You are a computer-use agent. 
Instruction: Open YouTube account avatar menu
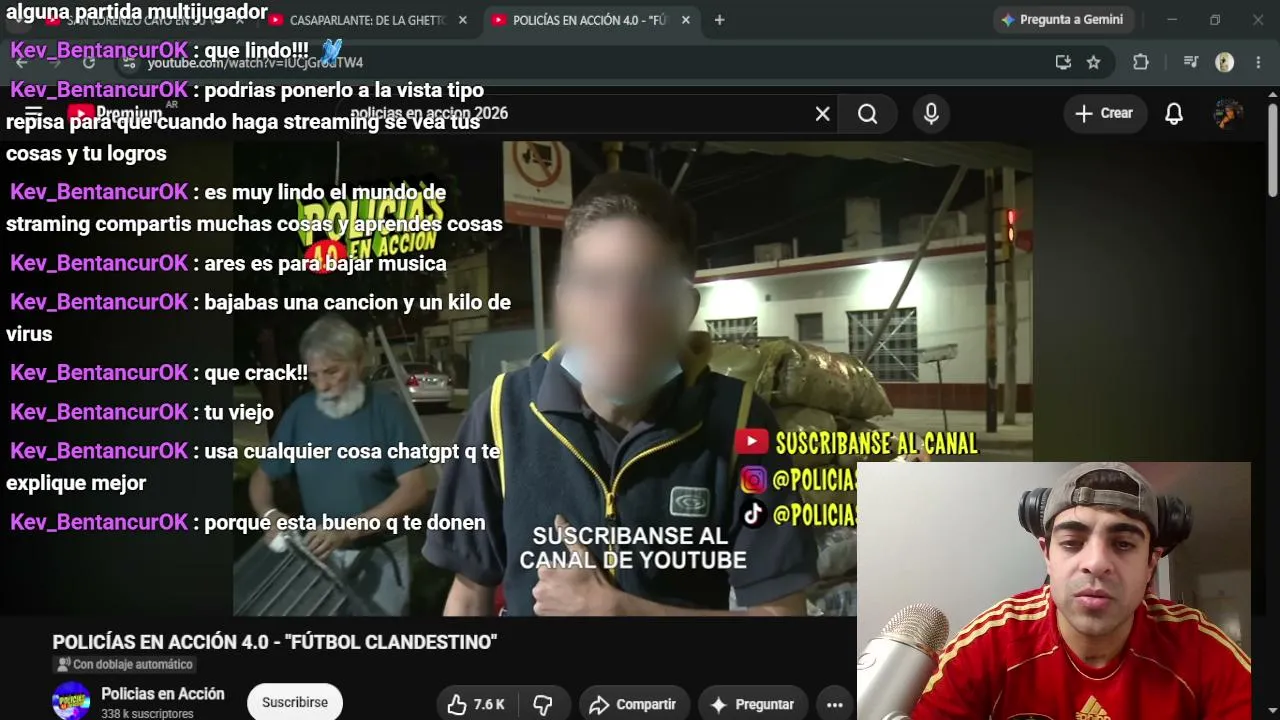[x=1228, y=114]
